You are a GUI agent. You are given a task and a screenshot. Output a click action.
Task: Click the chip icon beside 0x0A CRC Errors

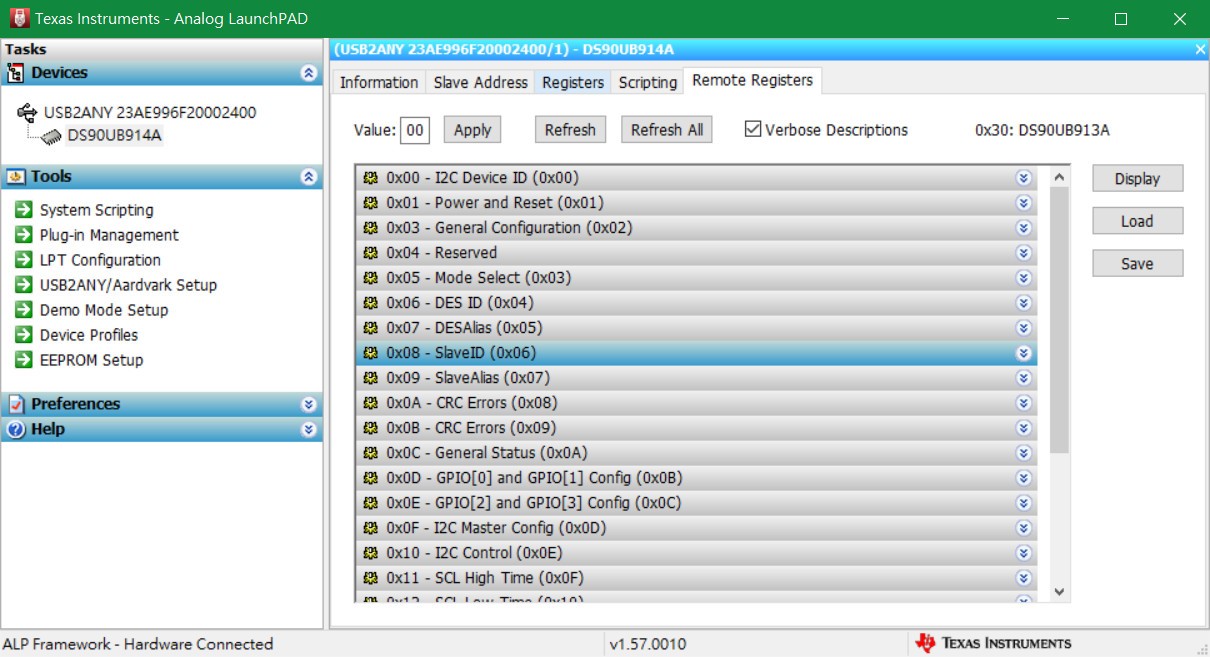tap(370, 403)
